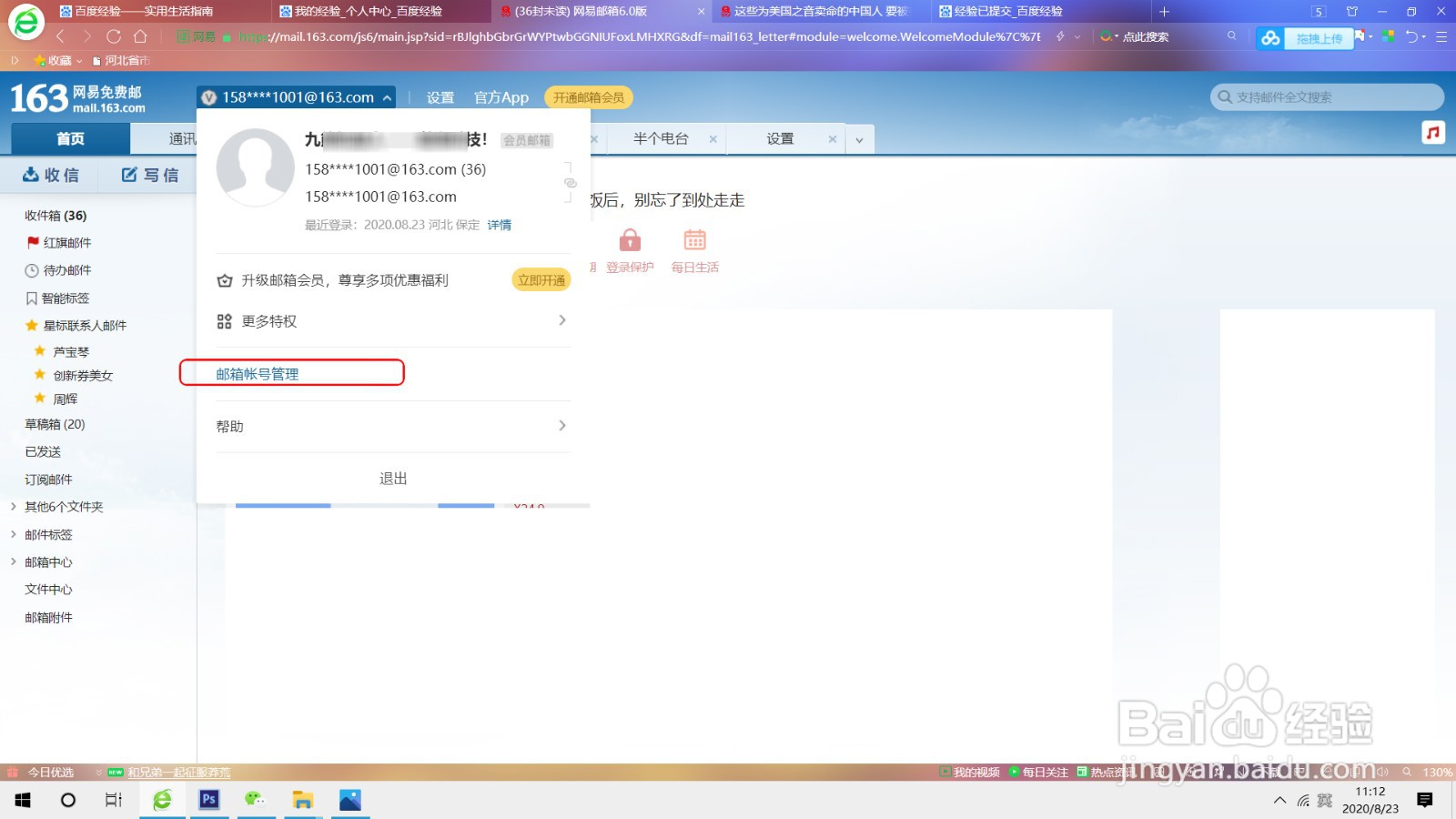1456x819 pixels.
Task: Click the 开通邮箱会员 button
Action: point(589,97)
